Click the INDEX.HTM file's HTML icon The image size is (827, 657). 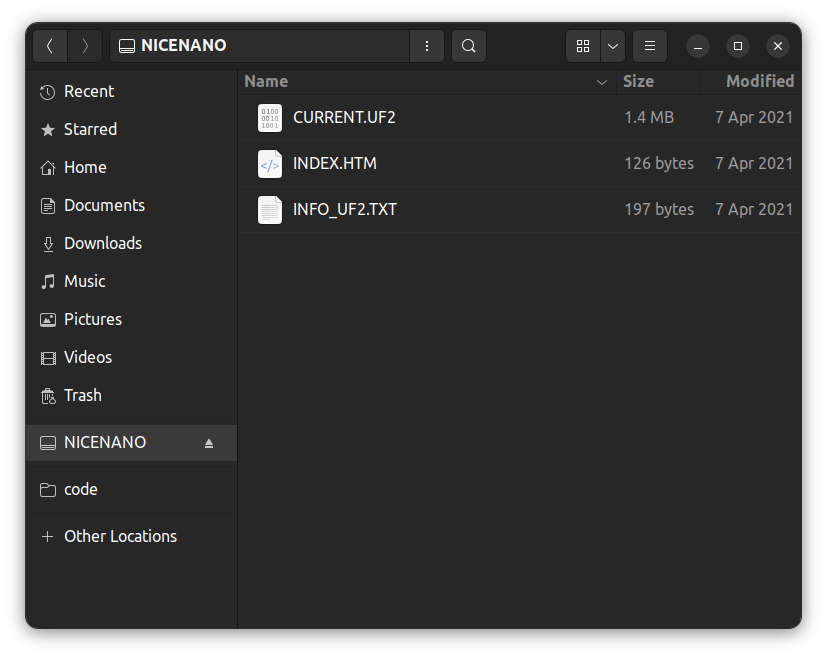pos(269,163)
